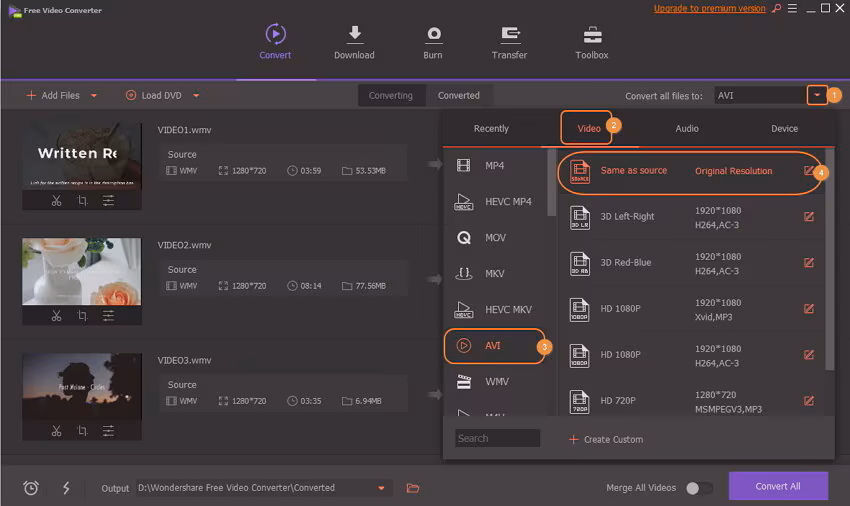Image resolution: width=850 pixels, height=506 pixels.
Task: Expand the Add Files dropdown arrow
Action: [94, 95]
